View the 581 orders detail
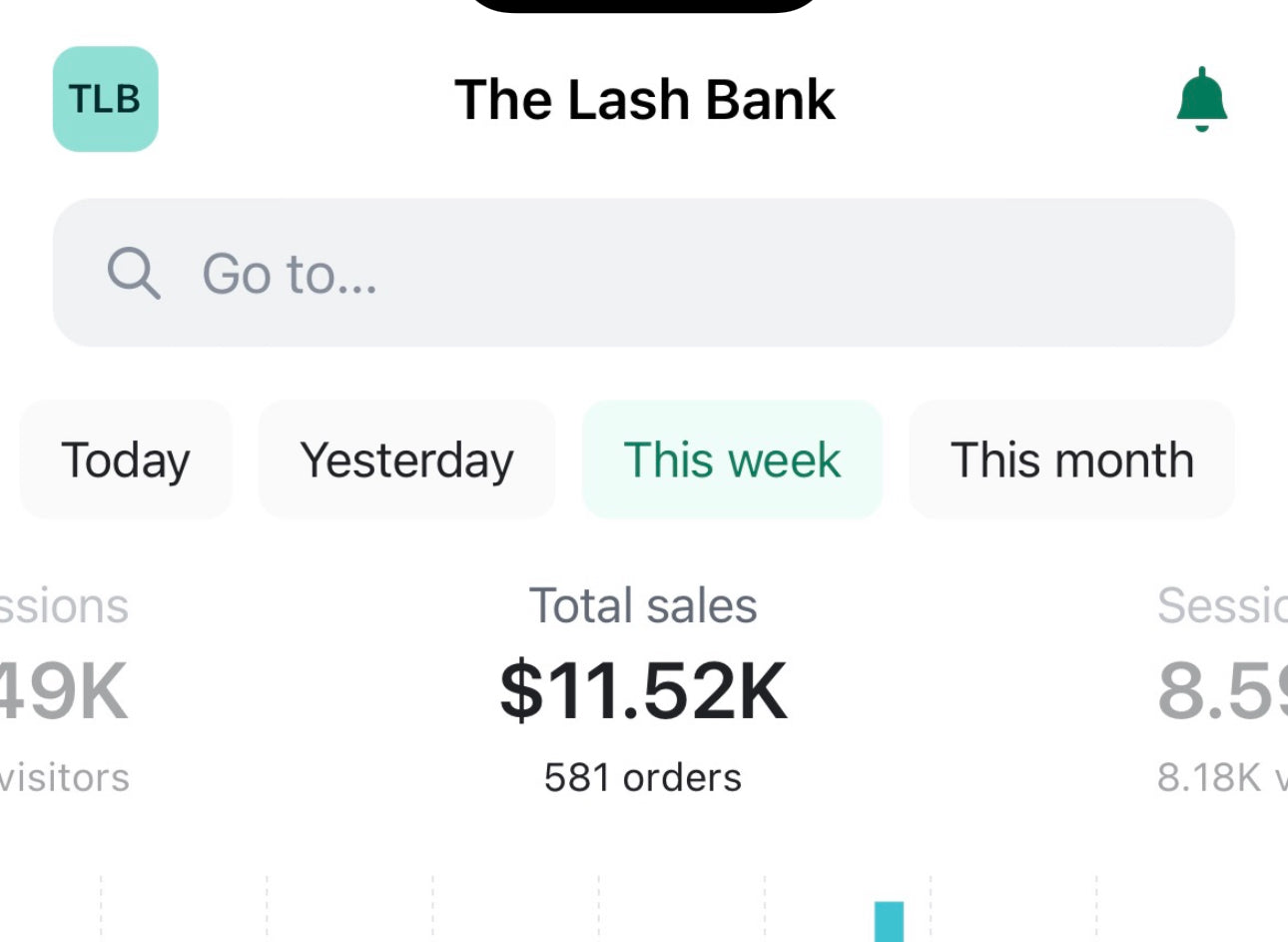The height and width of the screenshot is (942, 1288). pos(643,777)
